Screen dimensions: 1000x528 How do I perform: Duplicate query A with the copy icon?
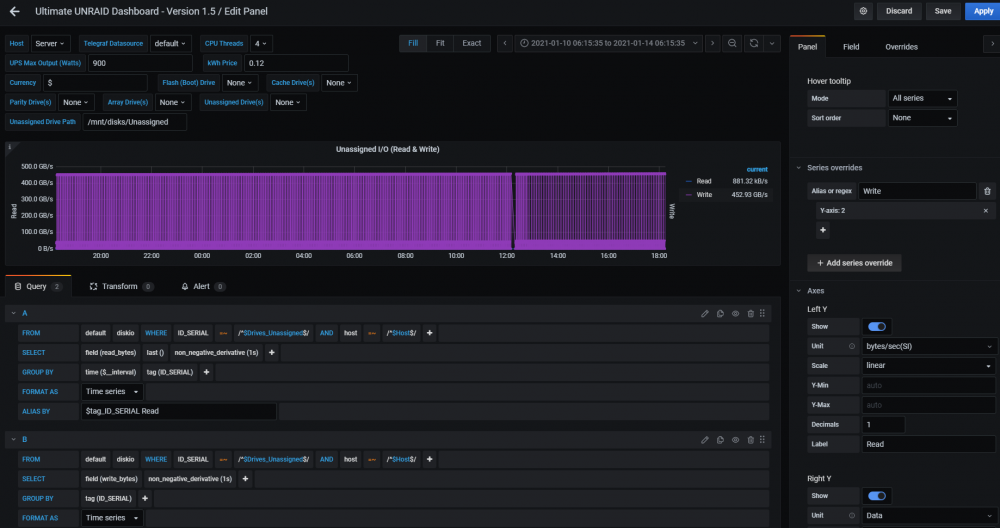pyautogui.click(x=720, y=314)
